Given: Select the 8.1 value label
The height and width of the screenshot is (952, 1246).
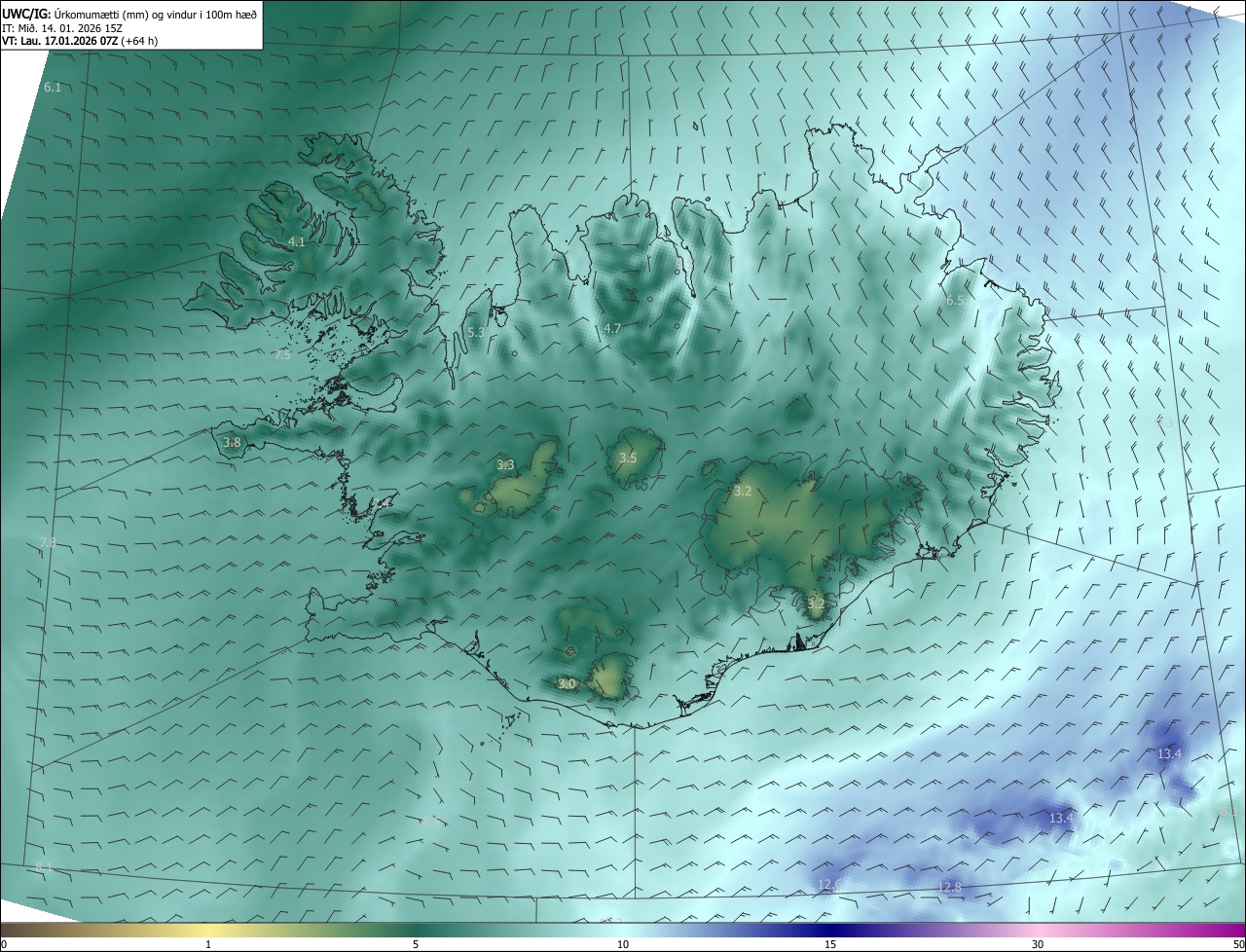Looking at the screenshot, I should coord(43,867).
